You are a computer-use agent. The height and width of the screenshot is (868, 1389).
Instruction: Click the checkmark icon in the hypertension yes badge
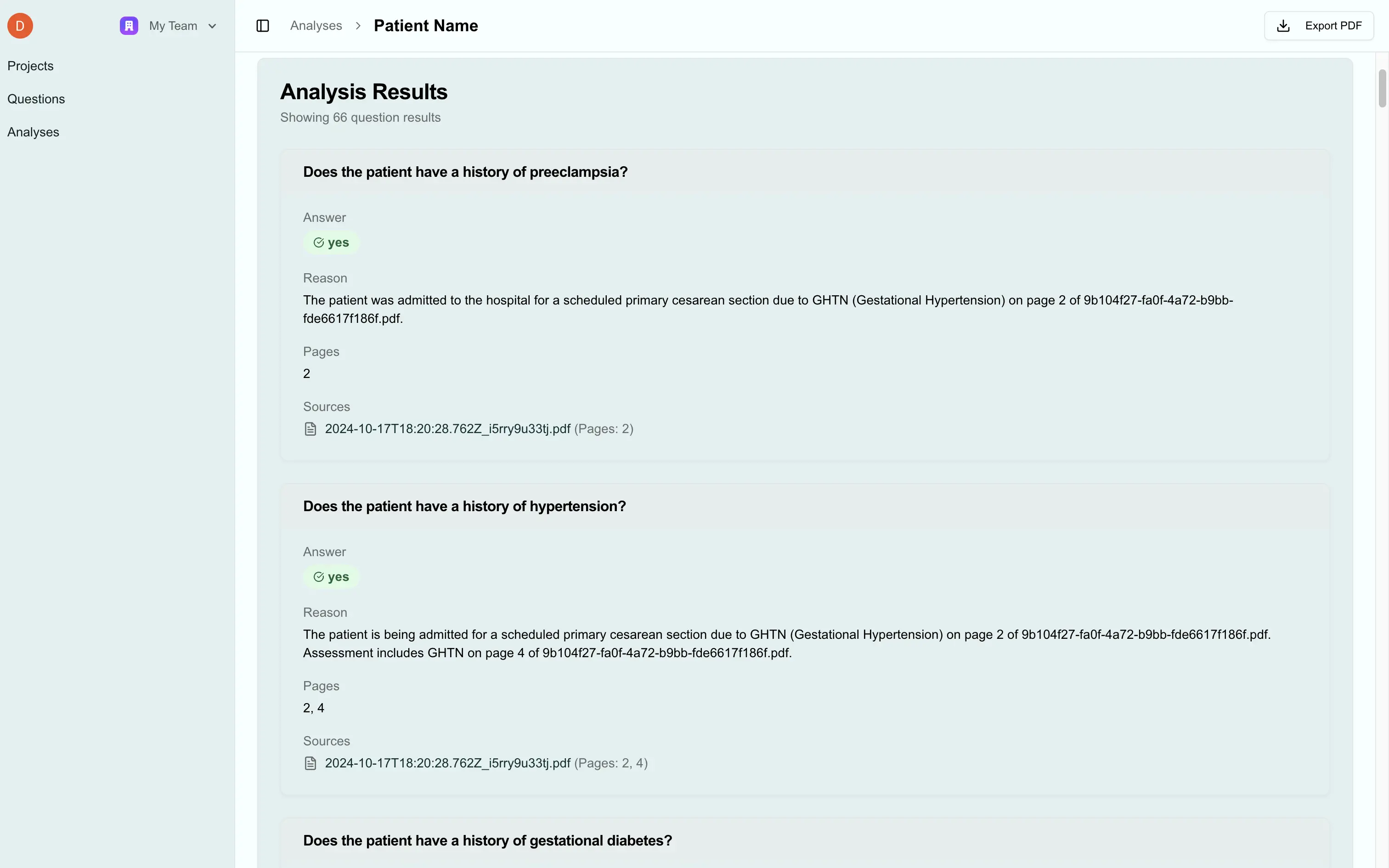[319, 576]
